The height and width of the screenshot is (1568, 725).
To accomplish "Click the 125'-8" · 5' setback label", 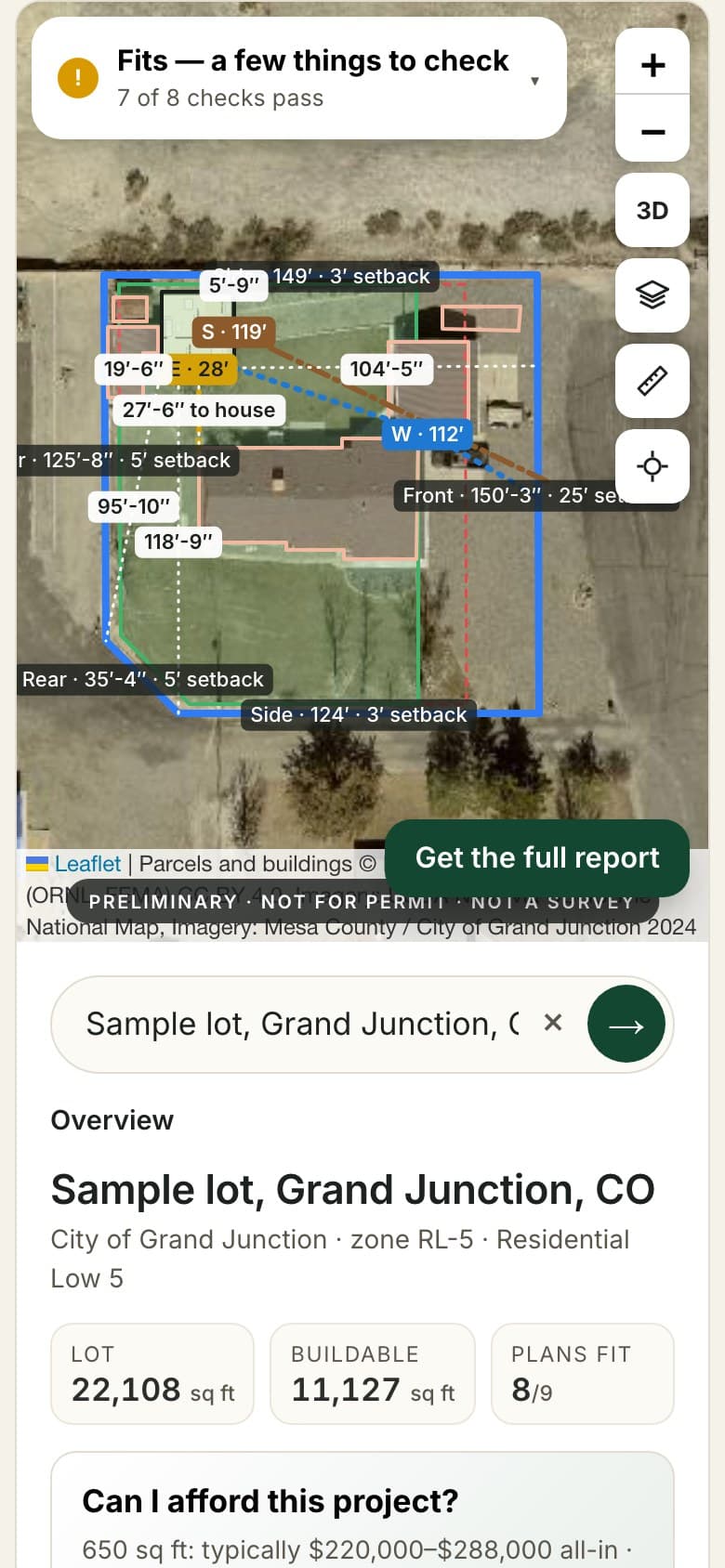I will point(127,460).
